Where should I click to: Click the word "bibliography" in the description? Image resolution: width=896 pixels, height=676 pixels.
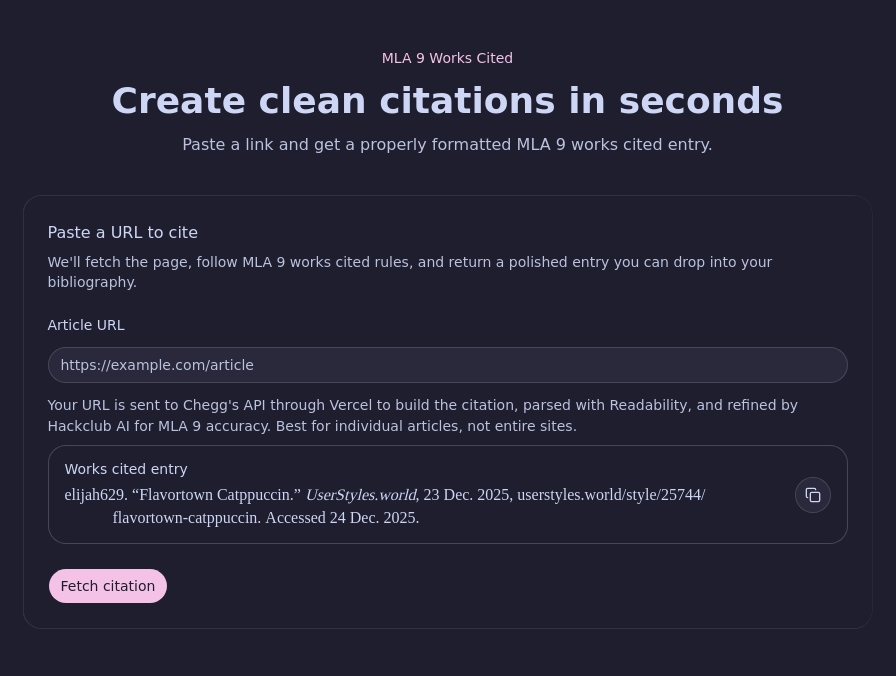coord(91,282)
